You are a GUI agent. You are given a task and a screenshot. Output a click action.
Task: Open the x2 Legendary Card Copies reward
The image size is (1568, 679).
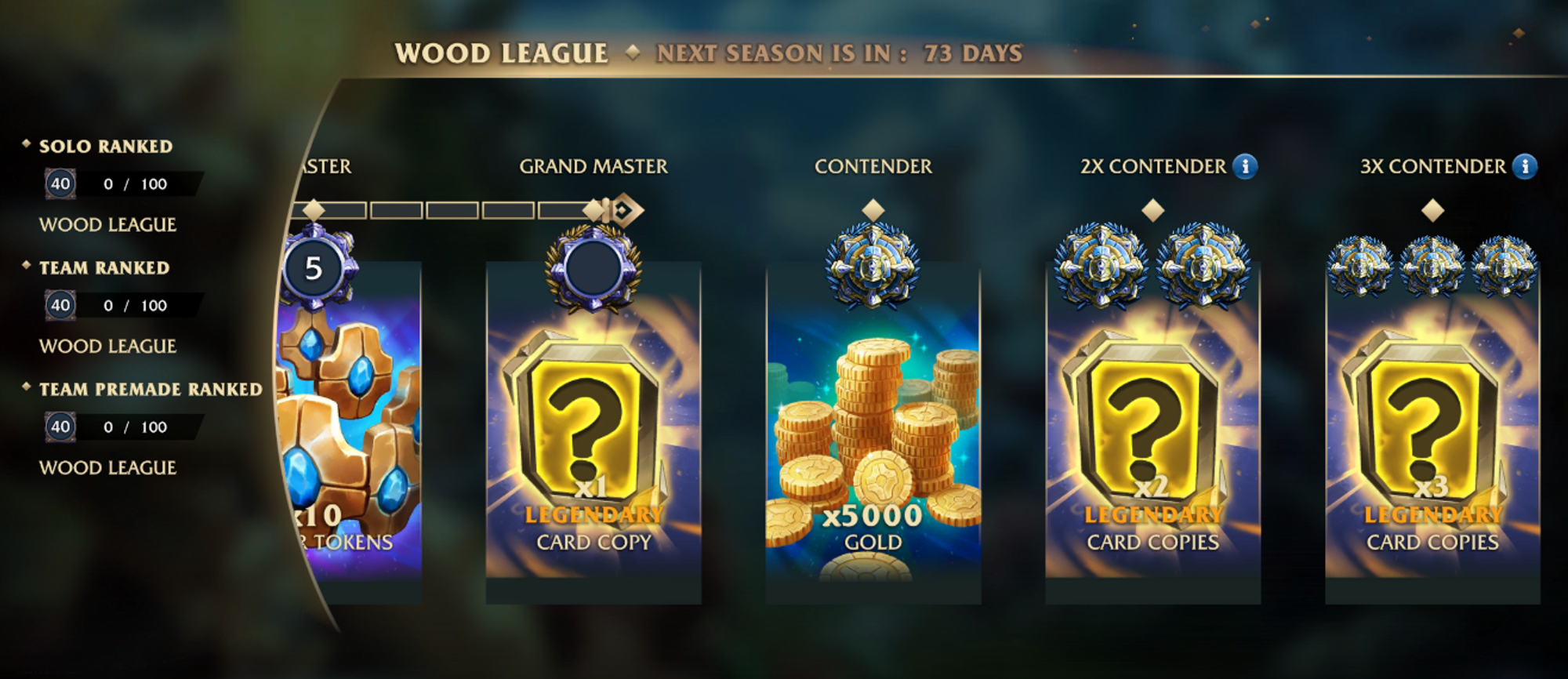pos(1152,434)
